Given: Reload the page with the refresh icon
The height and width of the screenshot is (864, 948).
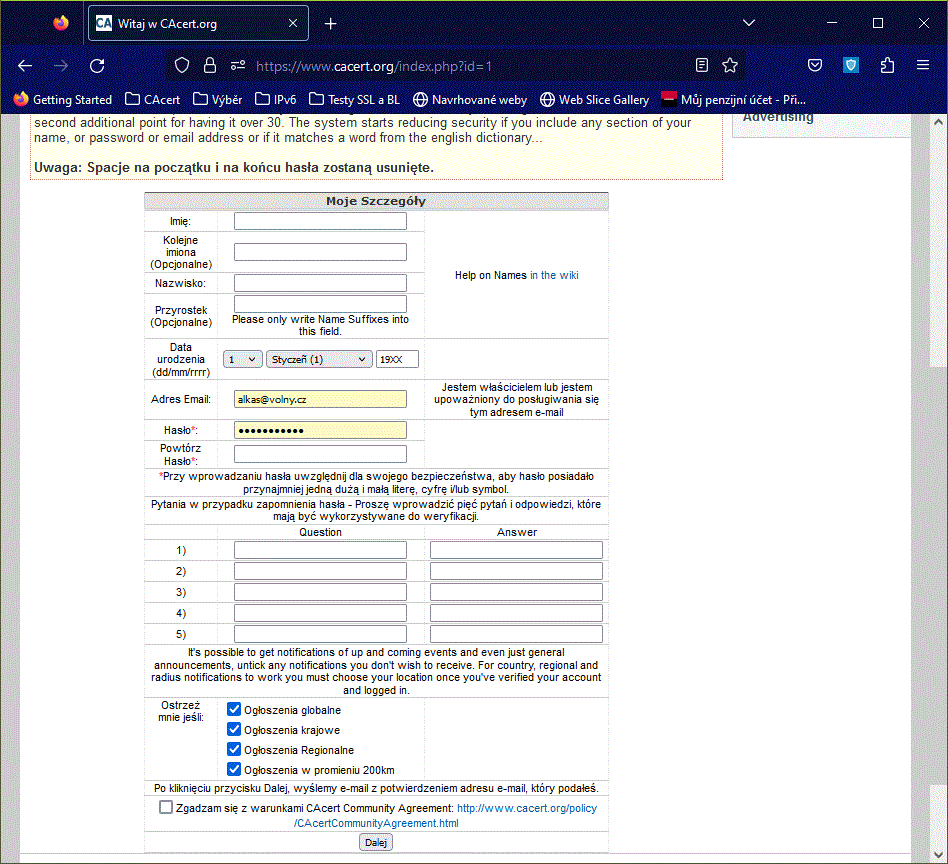Looking at the screenshot, I should pos(97,66).
